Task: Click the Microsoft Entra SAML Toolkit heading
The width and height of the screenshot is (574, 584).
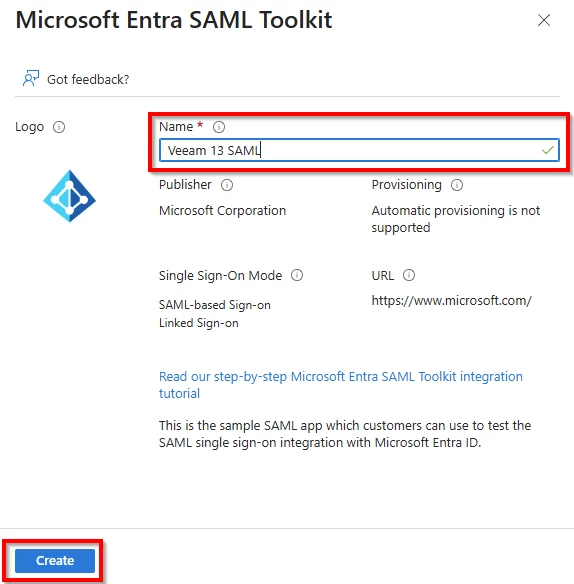Action: tap(174, 20)
